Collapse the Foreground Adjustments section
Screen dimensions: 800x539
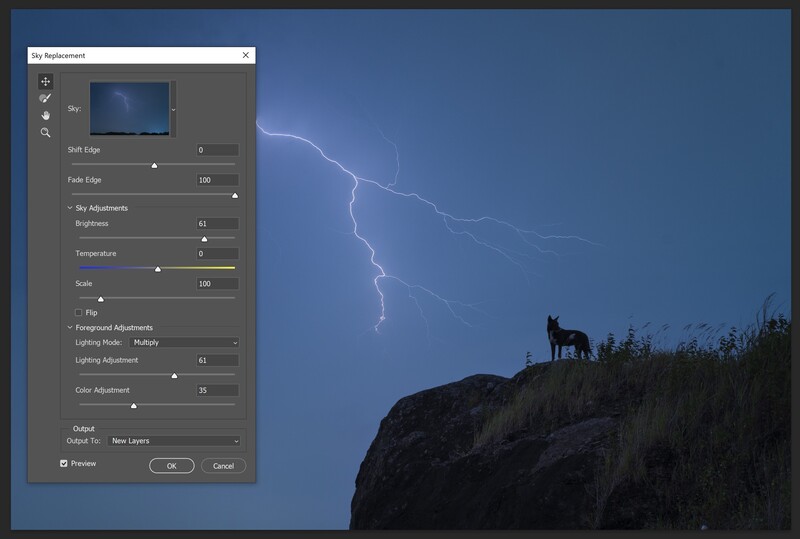[70, 327]
